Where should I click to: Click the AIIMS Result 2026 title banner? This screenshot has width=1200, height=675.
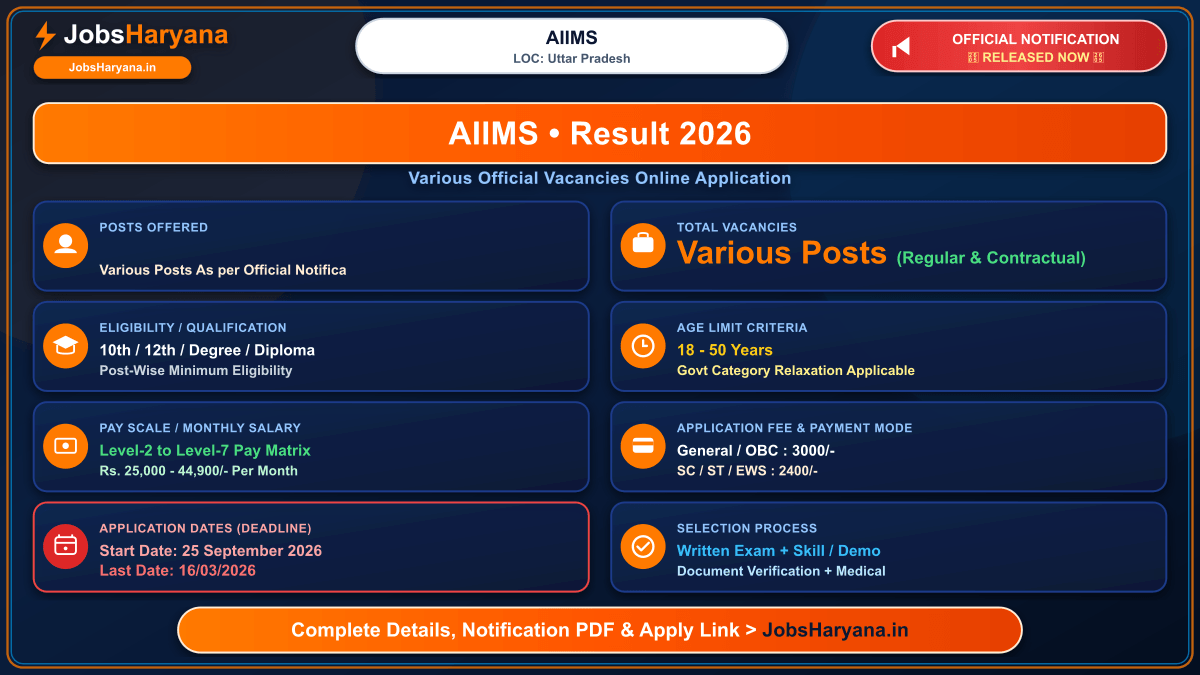(x=600, y=133)
